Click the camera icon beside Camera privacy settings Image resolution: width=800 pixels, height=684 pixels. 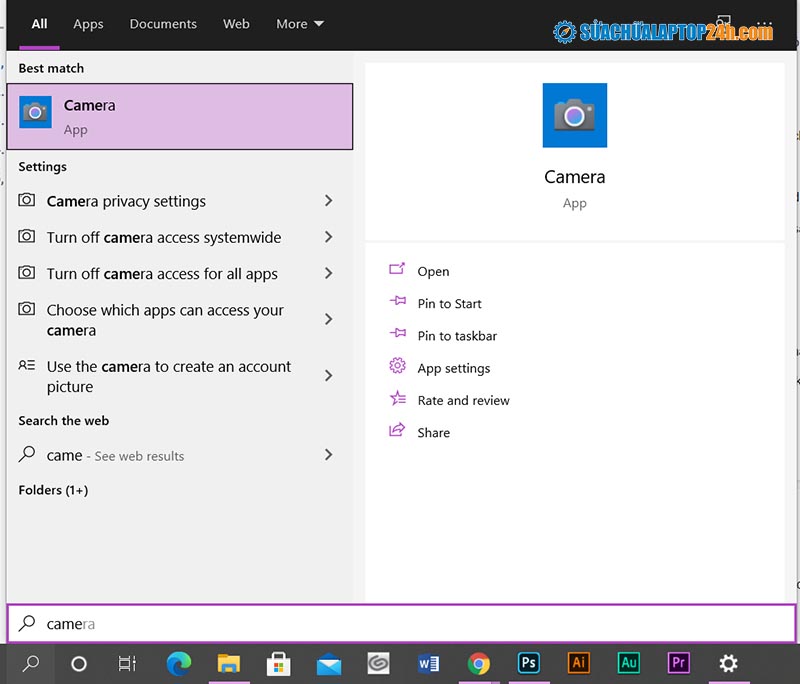tap(27, 199)
